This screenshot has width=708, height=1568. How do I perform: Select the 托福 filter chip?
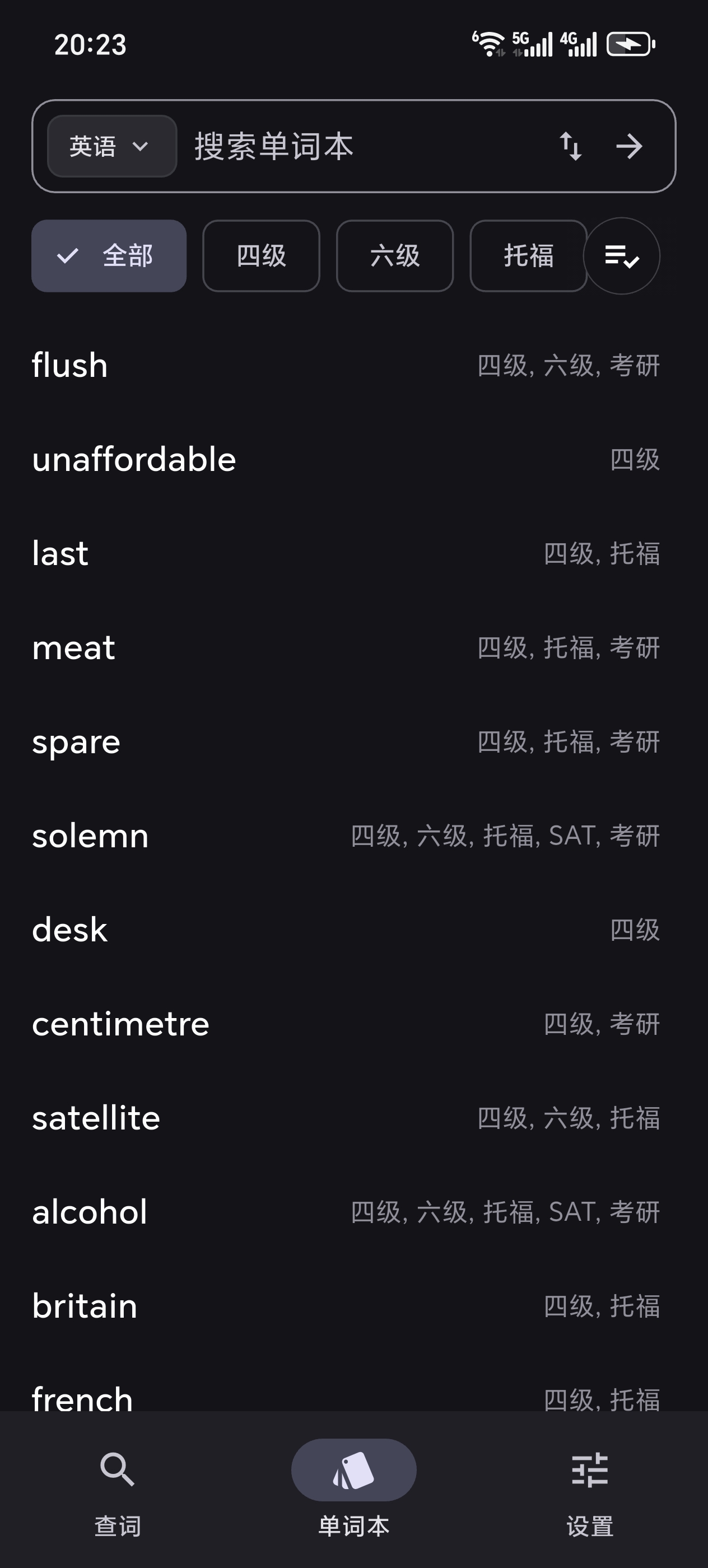click(x=528, y=256)
